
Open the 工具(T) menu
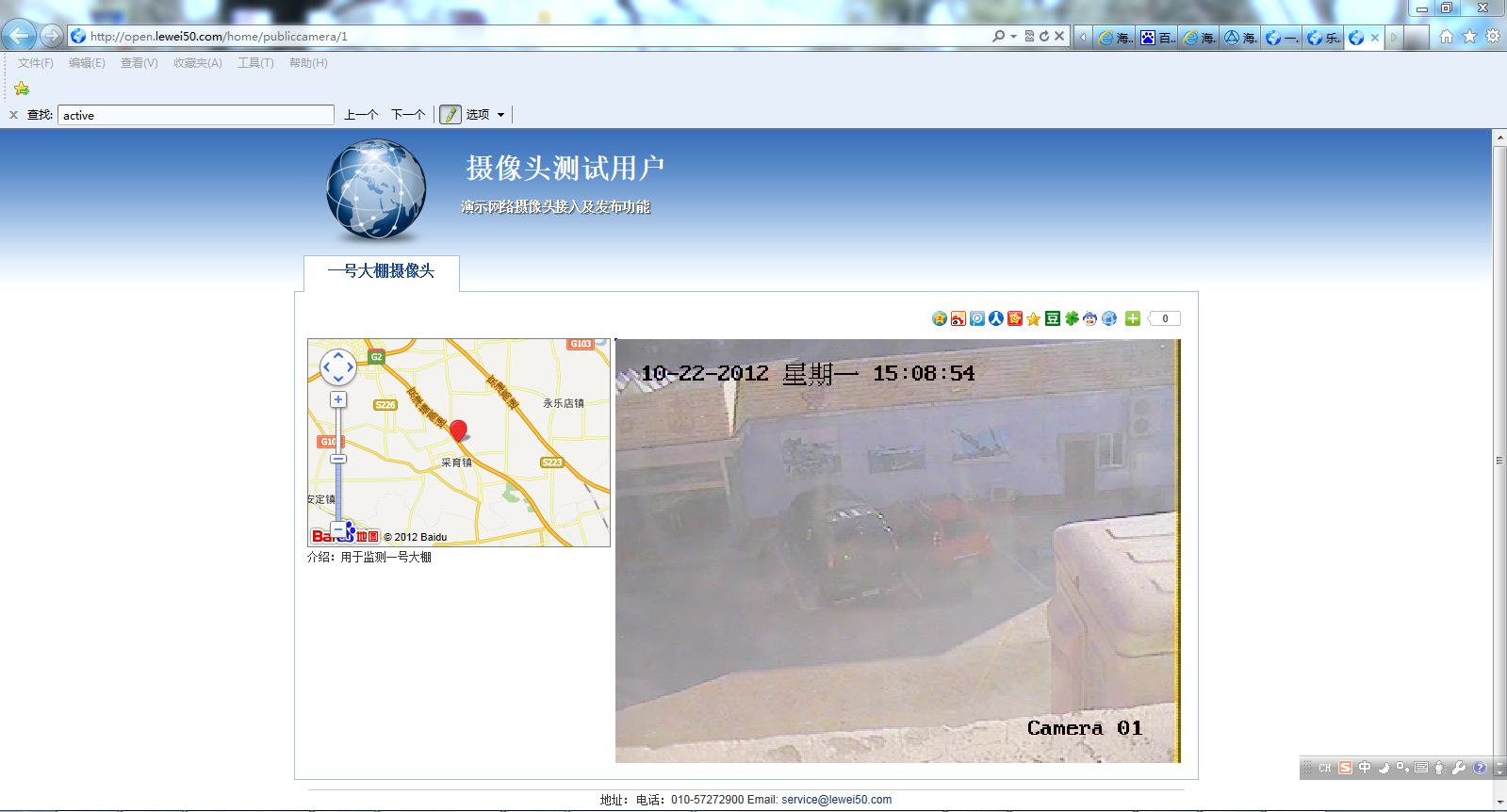(254, 63)
